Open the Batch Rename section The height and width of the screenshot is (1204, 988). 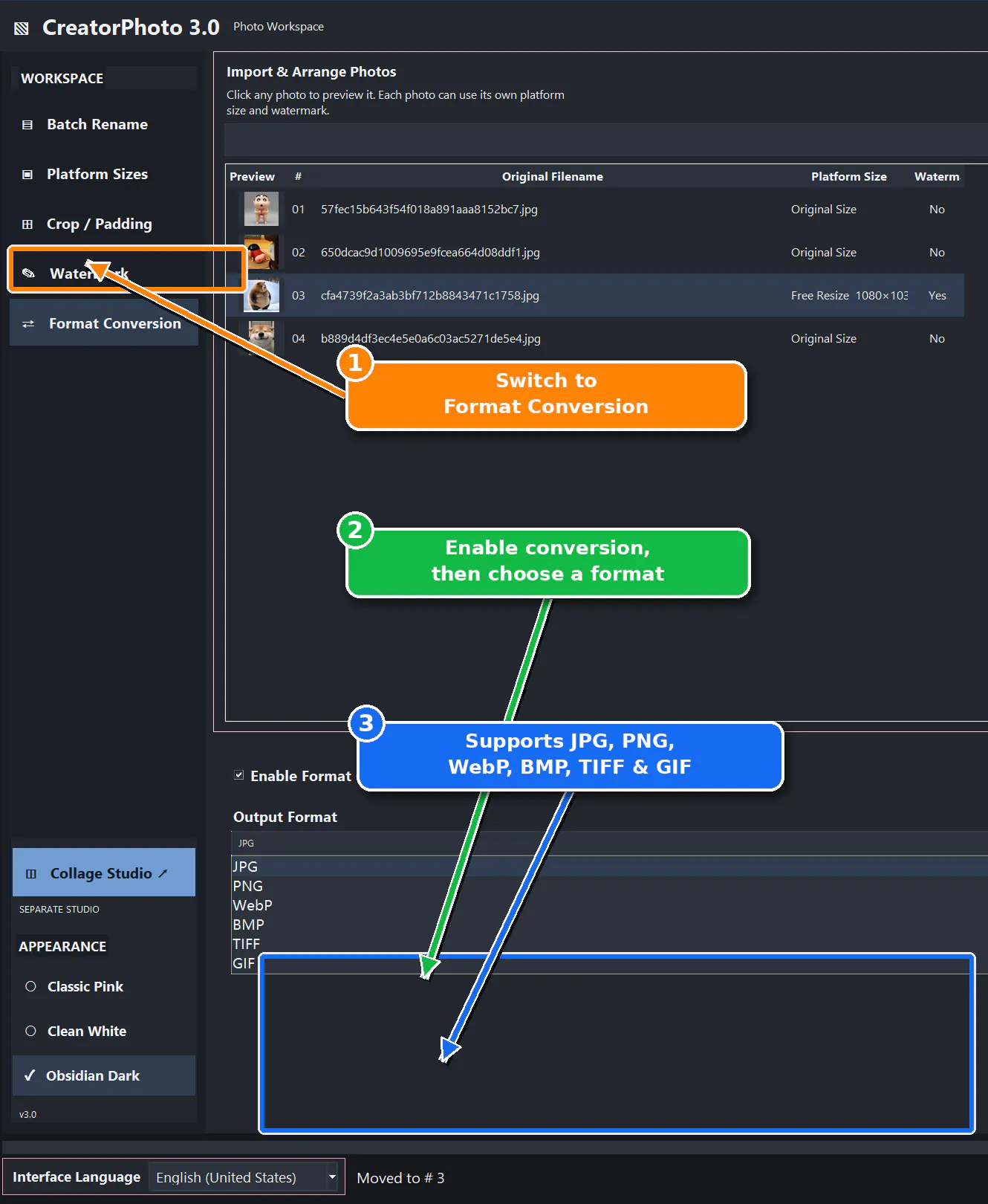104,124
